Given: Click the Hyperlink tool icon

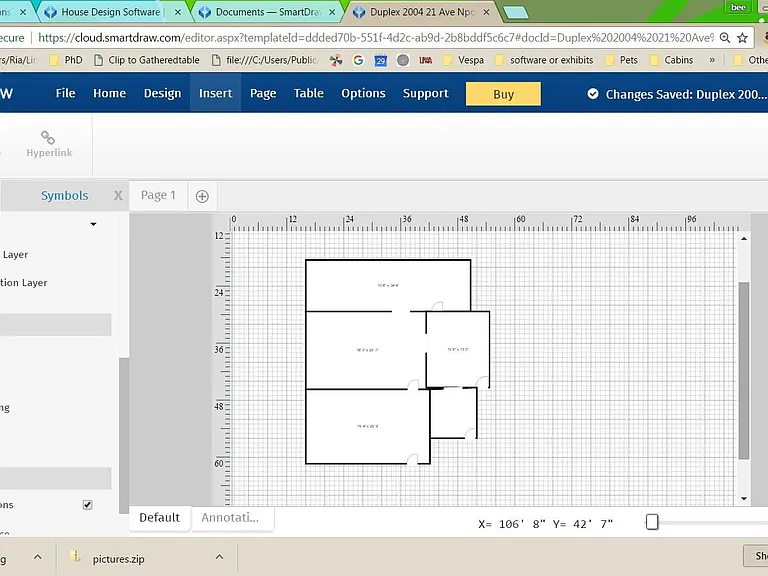Looking at the screenshot, I should (x=48, y=138).
